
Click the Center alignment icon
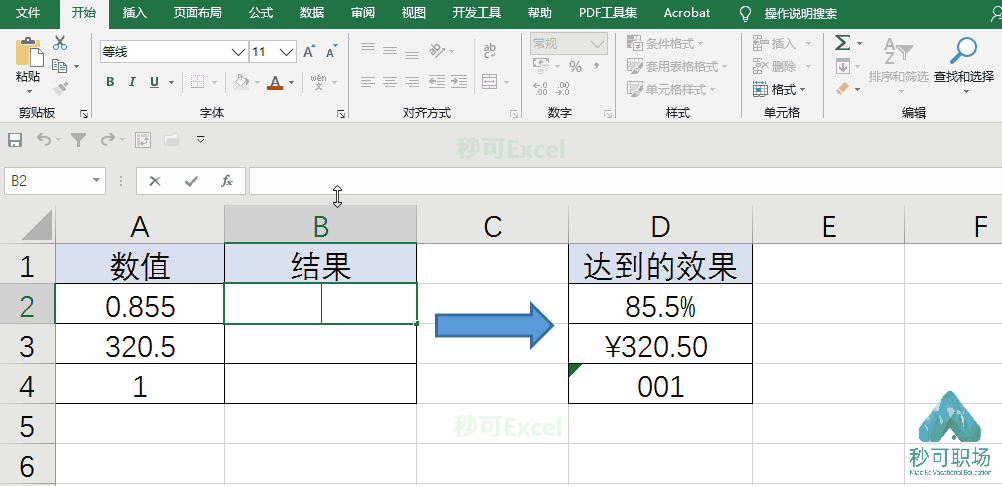pos(390,82)
